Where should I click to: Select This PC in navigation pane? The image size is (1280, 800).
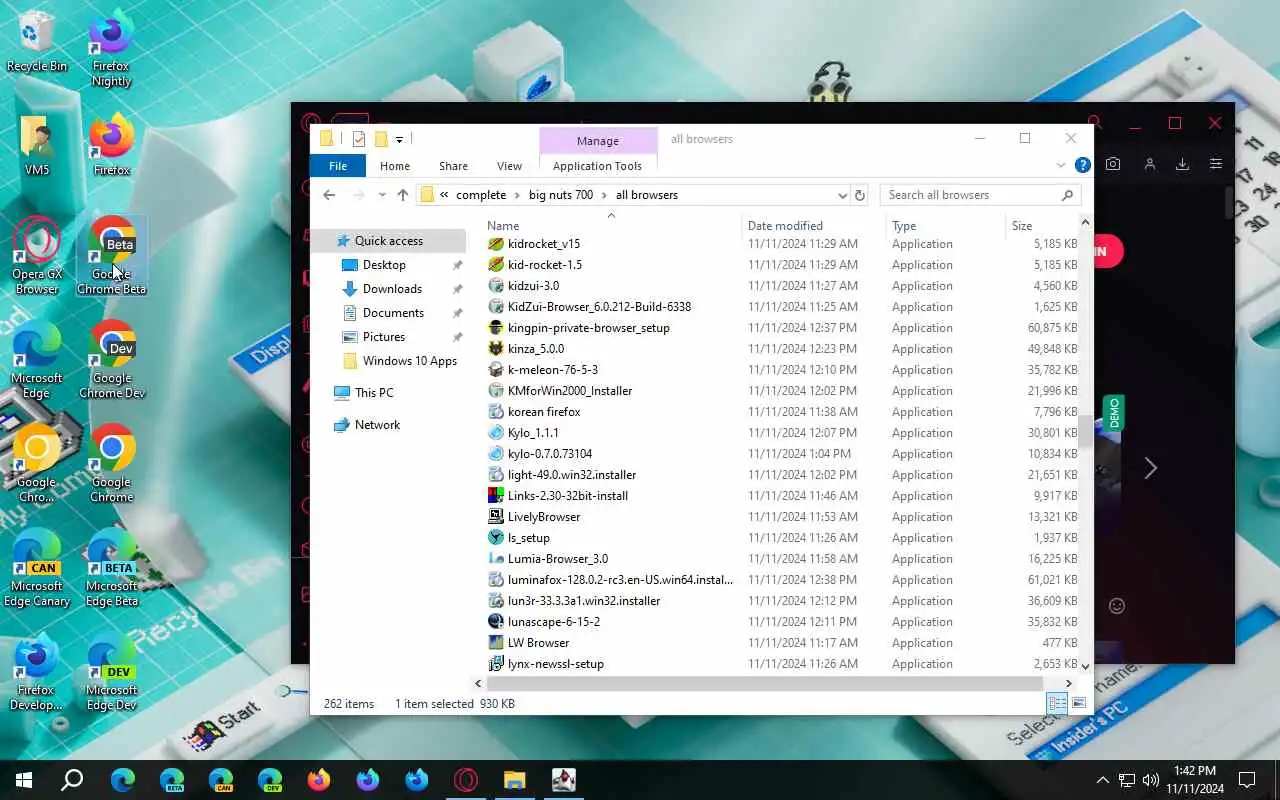coord(374,393)
